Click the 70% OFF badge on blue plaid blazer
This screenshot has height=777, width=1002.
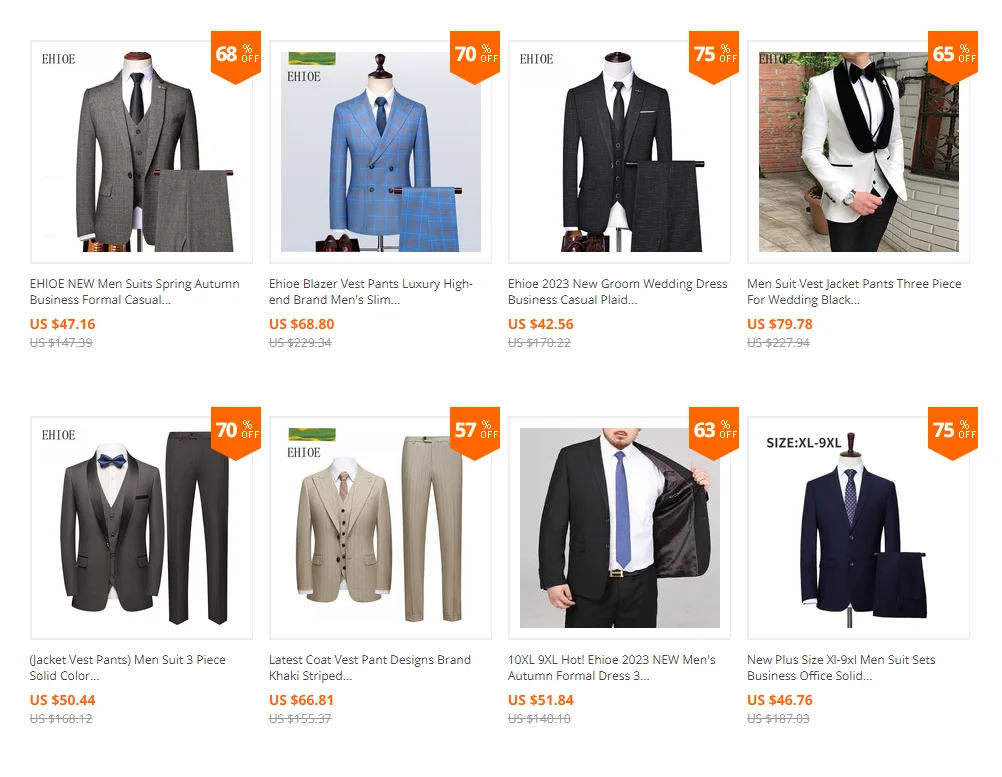pos(475,56)
